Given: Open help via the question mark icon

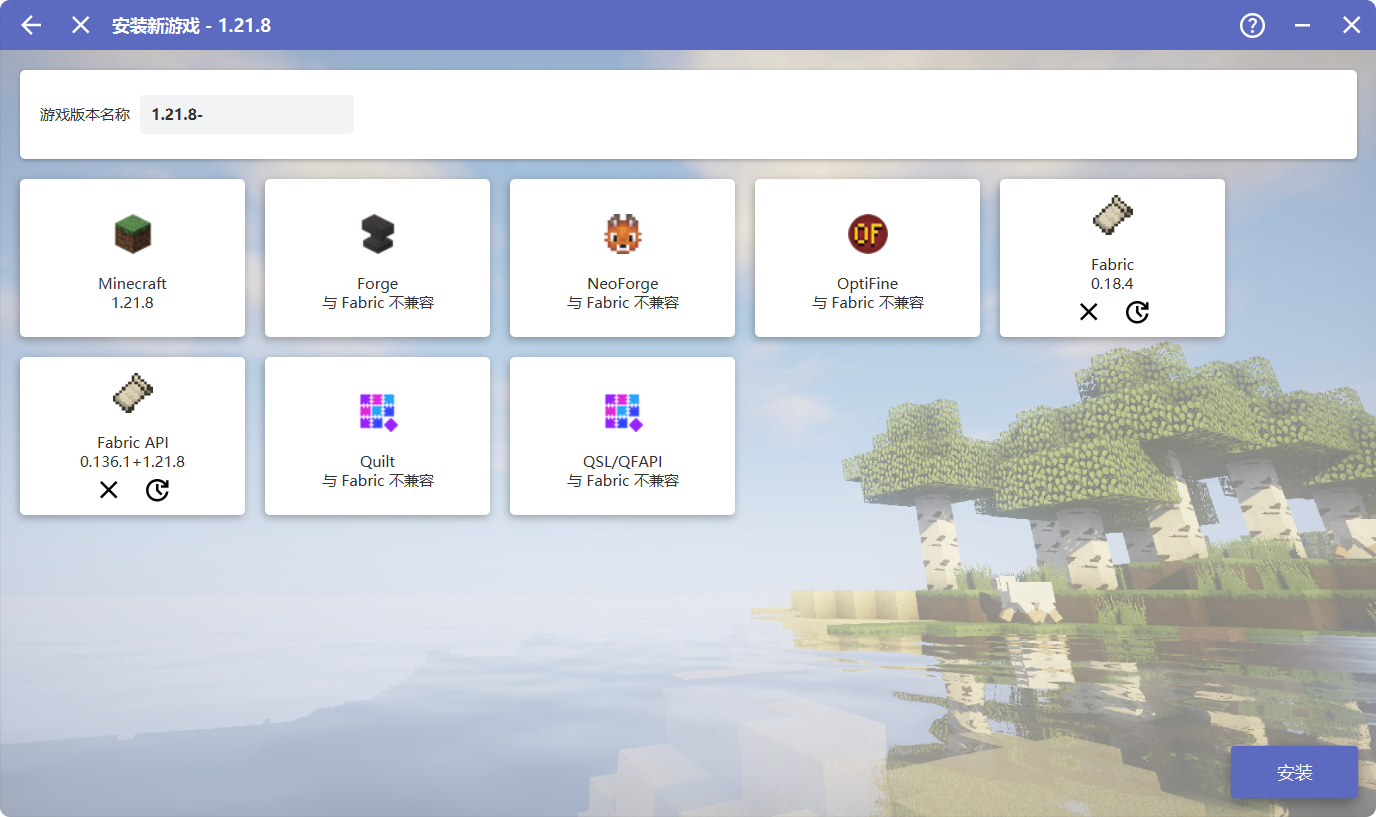Looking at the screenshot, I should tap(1252, 25).
